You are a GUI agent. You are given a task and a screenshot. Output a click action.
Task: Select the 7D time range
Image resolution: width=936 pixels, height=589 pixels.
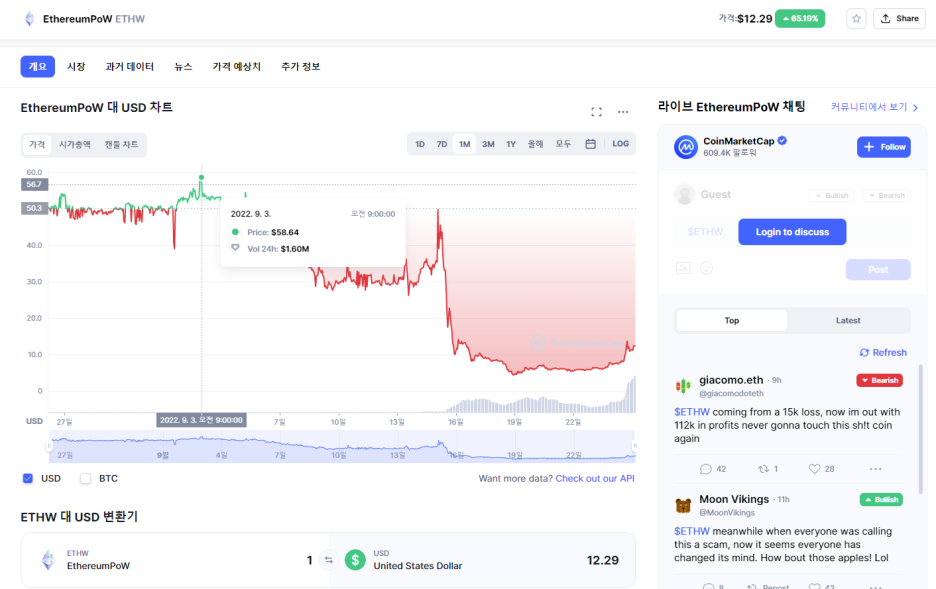coord(442,144)
